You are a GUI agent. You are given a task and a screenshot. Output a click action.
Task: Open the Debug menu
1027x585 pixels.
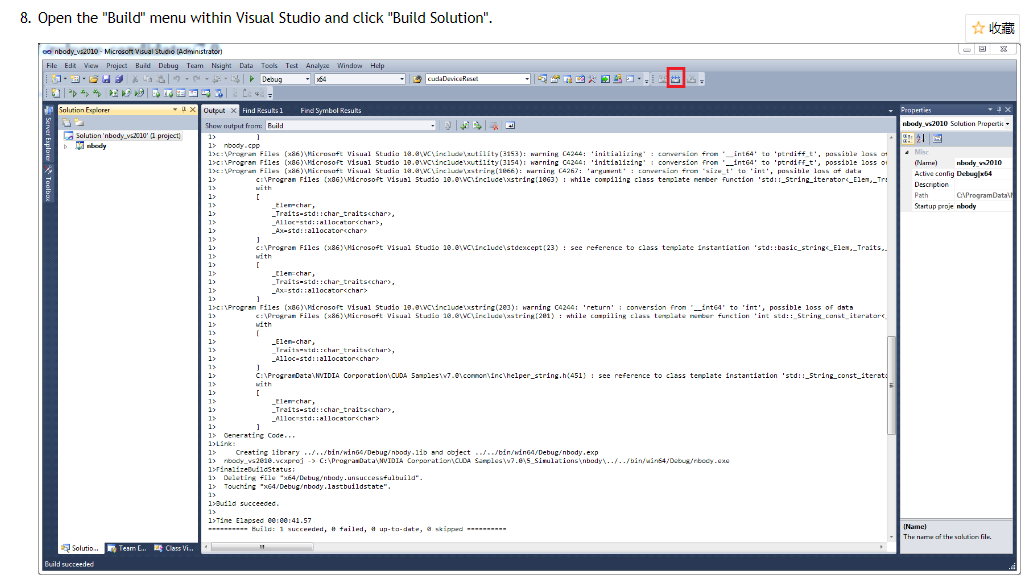[168, 66]
